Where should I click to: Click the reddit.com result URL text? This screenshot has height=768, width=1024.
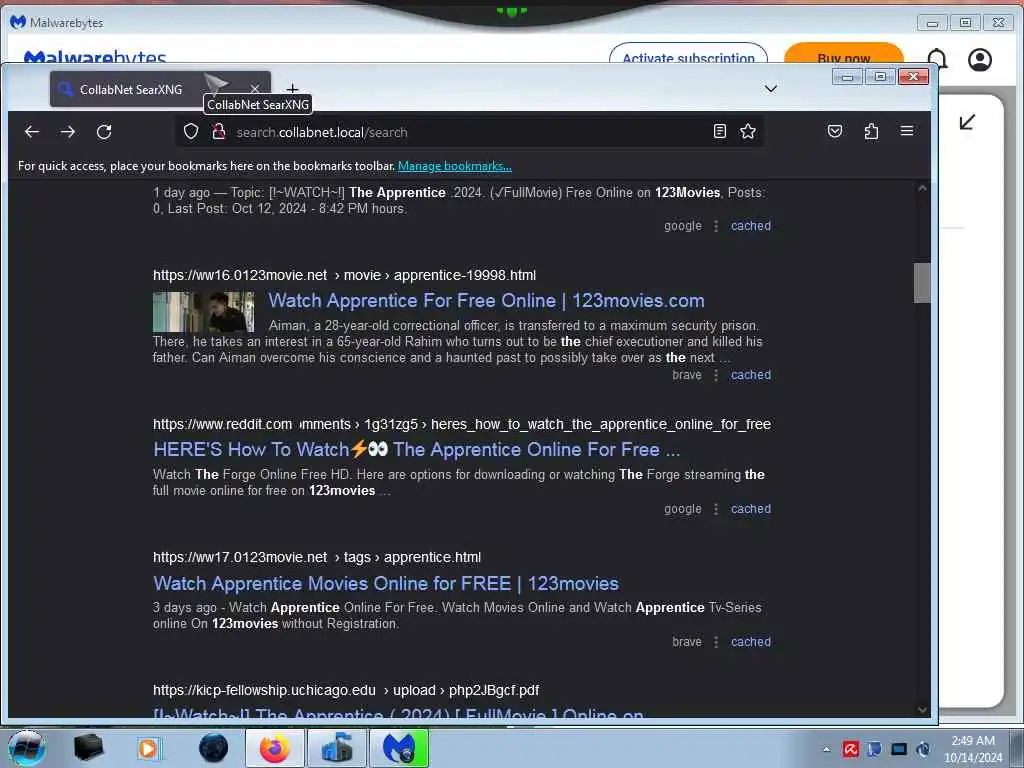point(462,424)
